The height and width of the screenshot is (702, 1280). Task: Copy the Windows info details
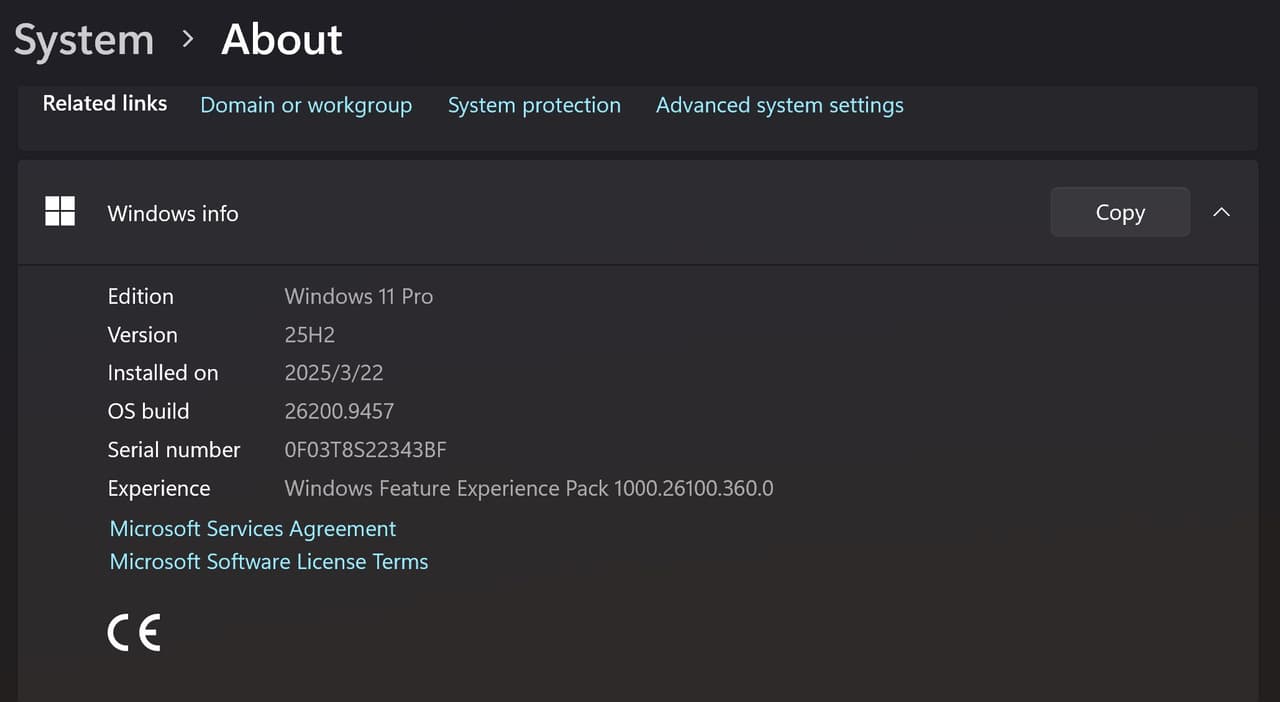[1120, 212]
